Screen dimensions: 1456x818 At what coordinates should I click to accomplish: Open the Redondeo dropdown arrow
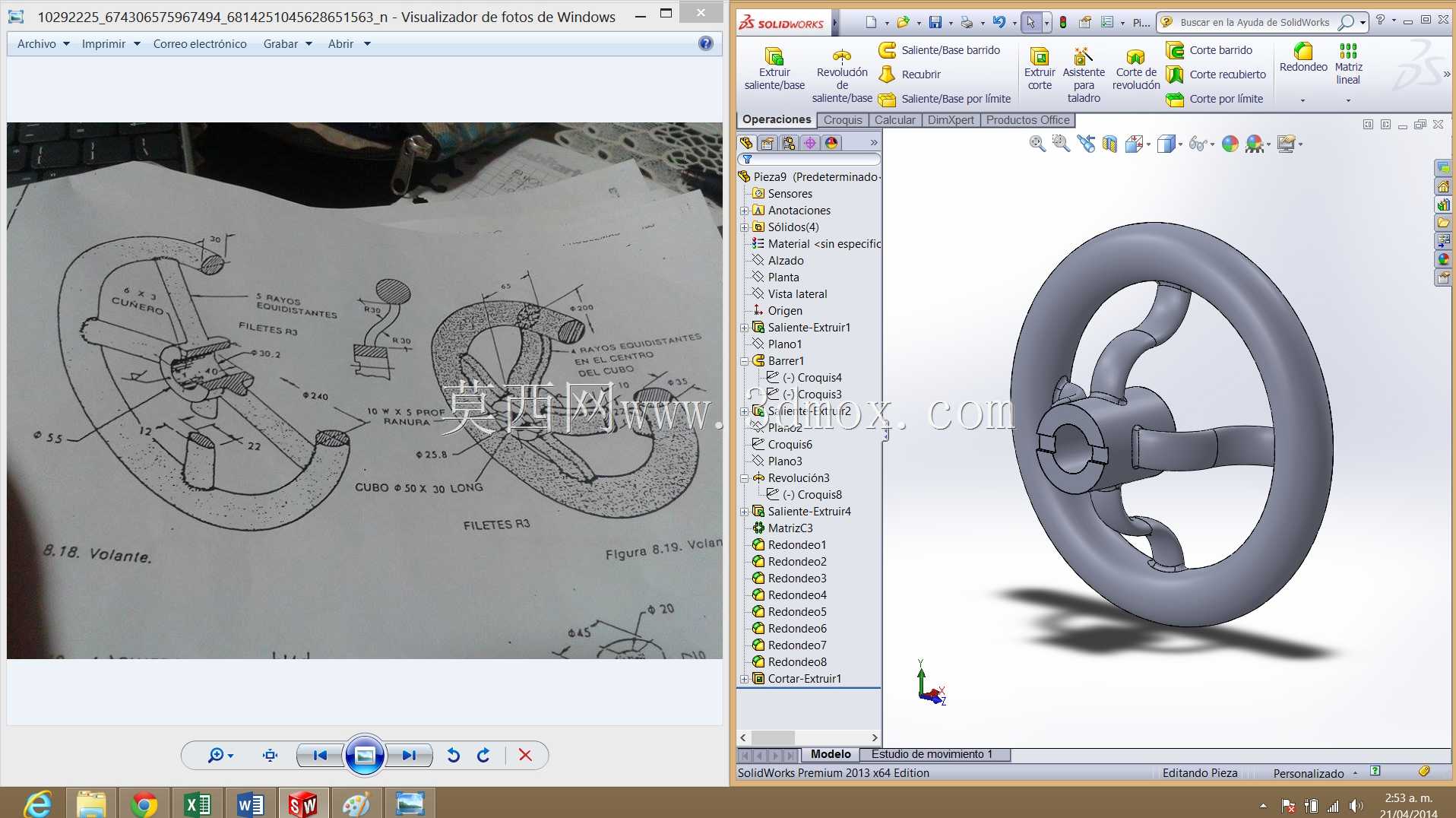pyautogui.click(x=1302, y=100)
